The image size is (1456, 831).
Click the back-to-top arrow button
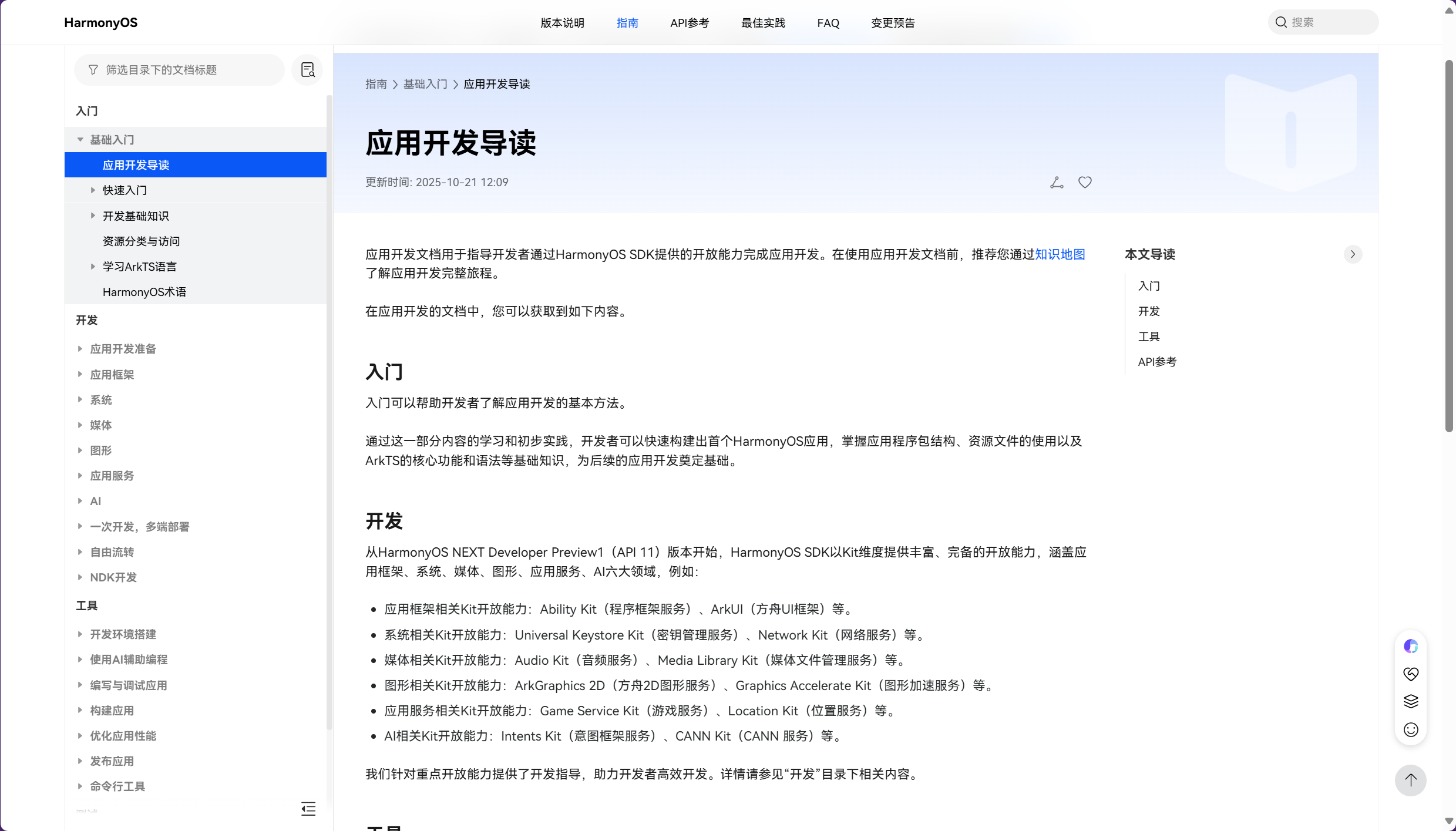click(x=1410, y=780)
